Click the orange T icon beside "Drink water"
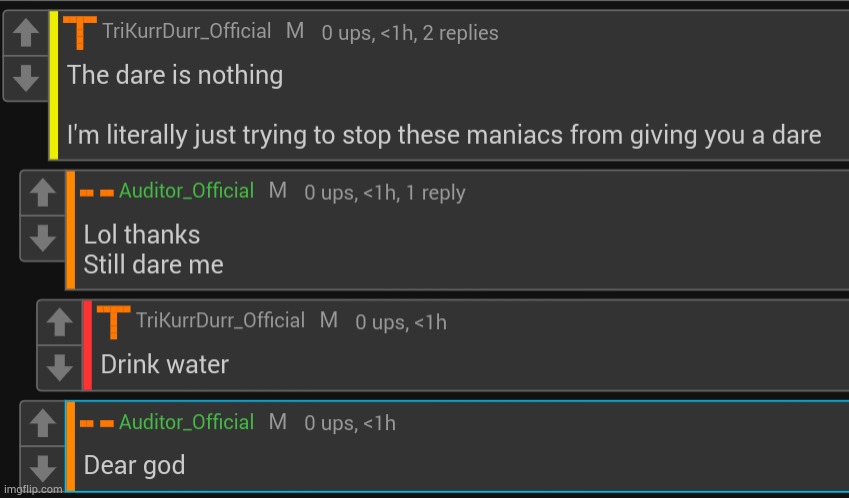849x498 pixels. coord(113,322)
